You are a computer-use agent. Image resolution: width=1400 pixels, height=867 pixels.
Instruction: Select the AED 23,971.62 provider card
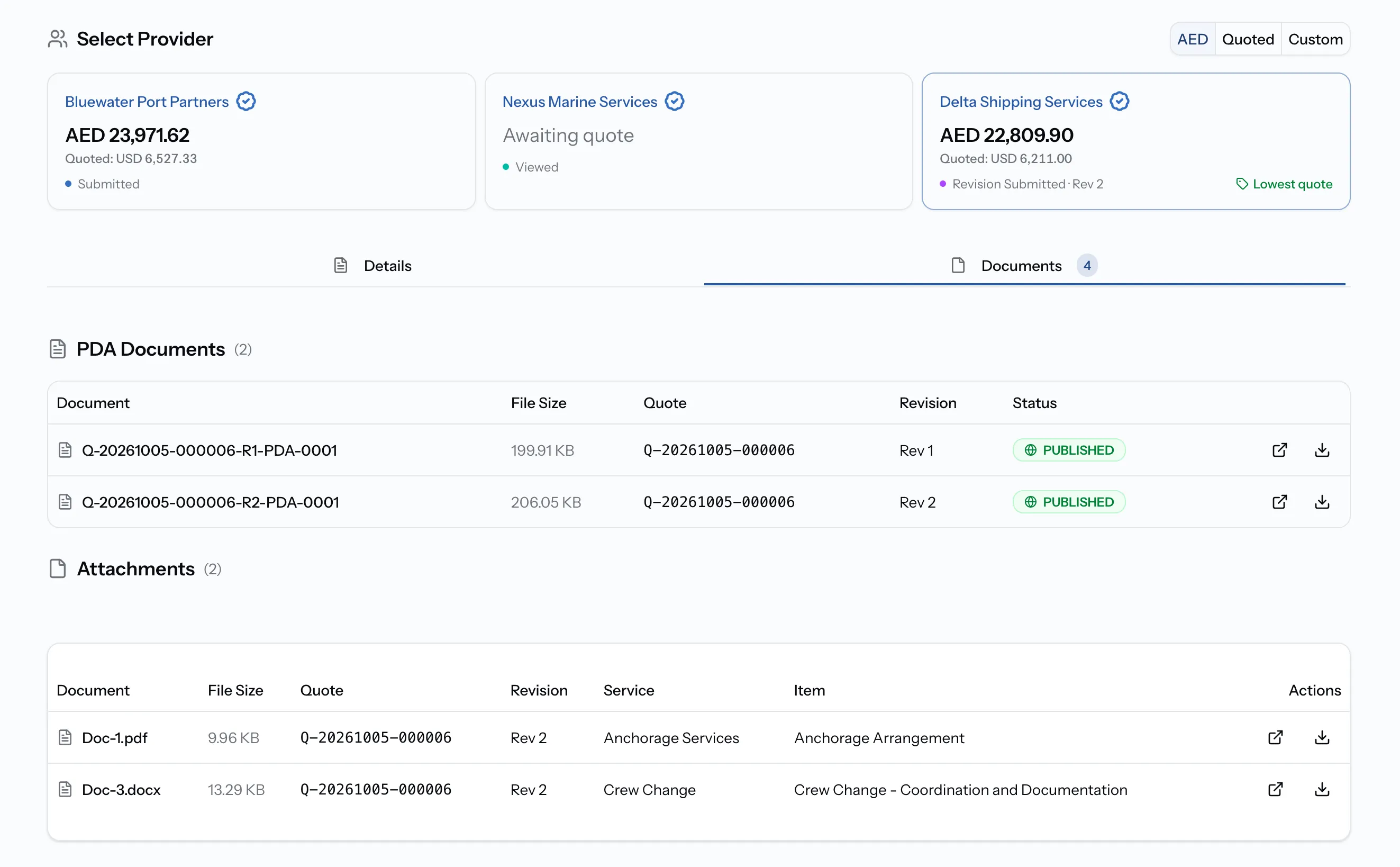coord(261,141)
